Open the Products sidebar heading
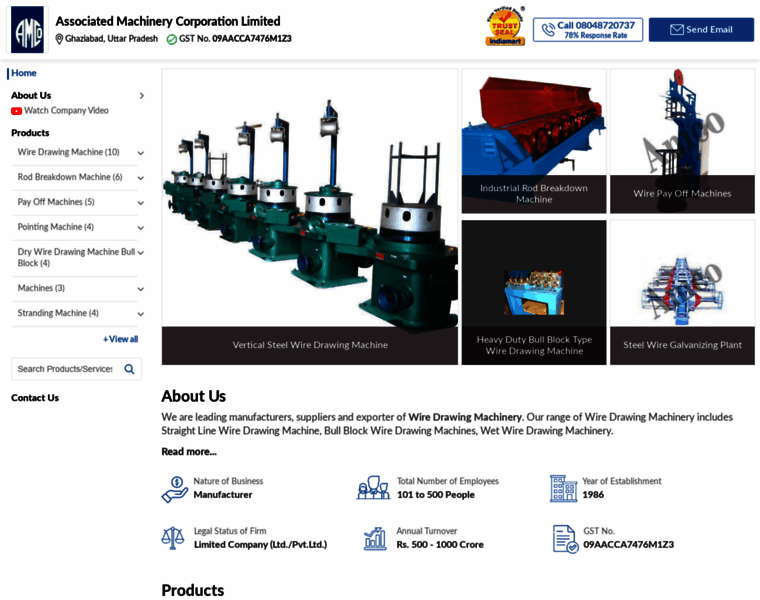Viewport: 760px width, 600px height. click(x=30, y=133)
